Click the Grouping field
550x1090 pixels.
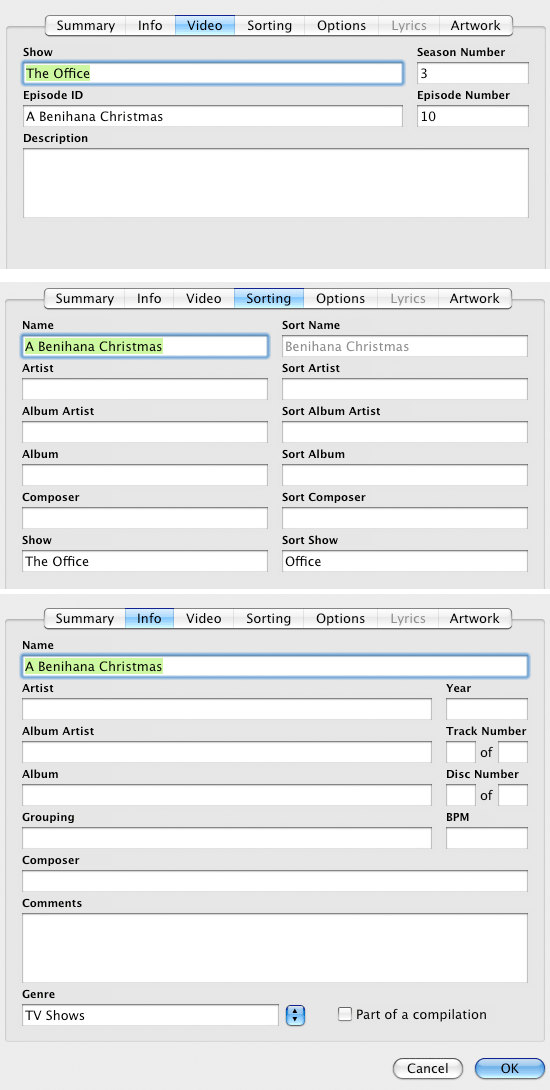click(227, 838)
